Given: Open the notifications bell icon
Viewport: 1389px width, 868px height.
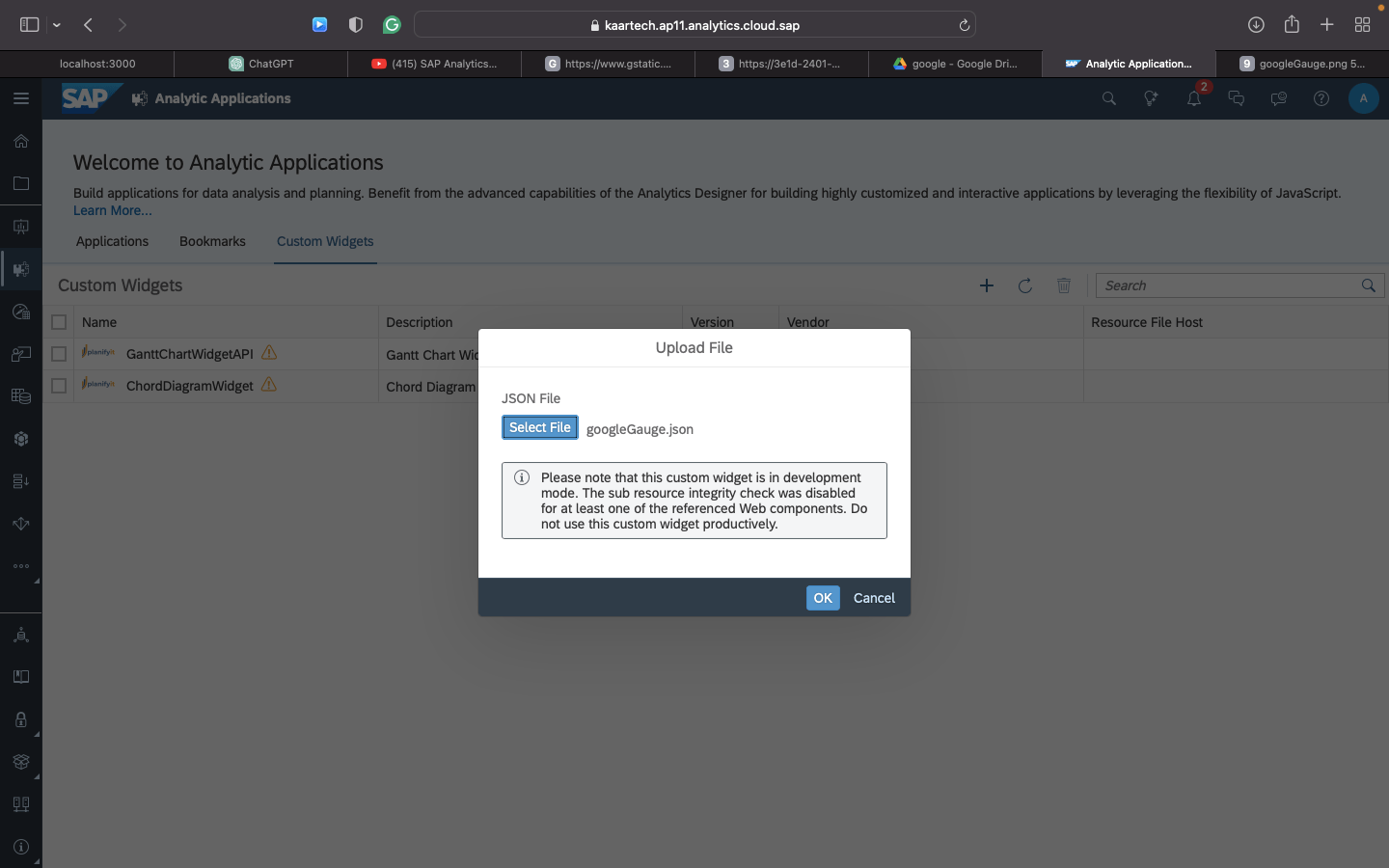Looking at the screenshot, I should click(1193, 98).
